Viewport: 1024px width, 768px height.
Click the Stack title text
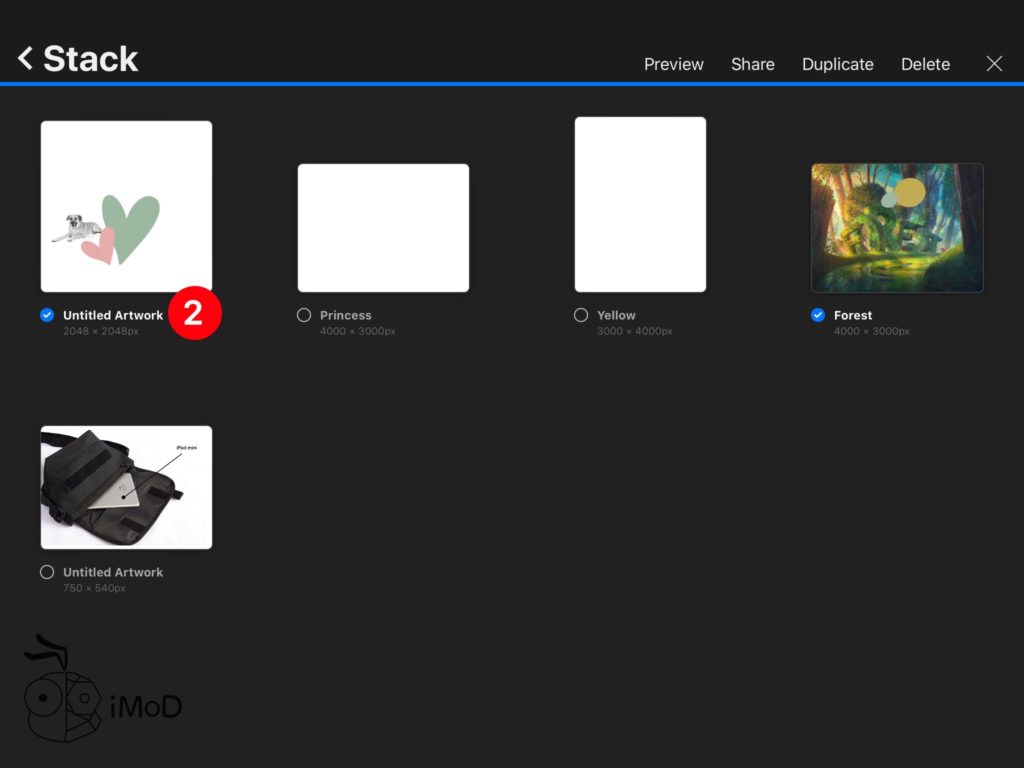[90, 59]
